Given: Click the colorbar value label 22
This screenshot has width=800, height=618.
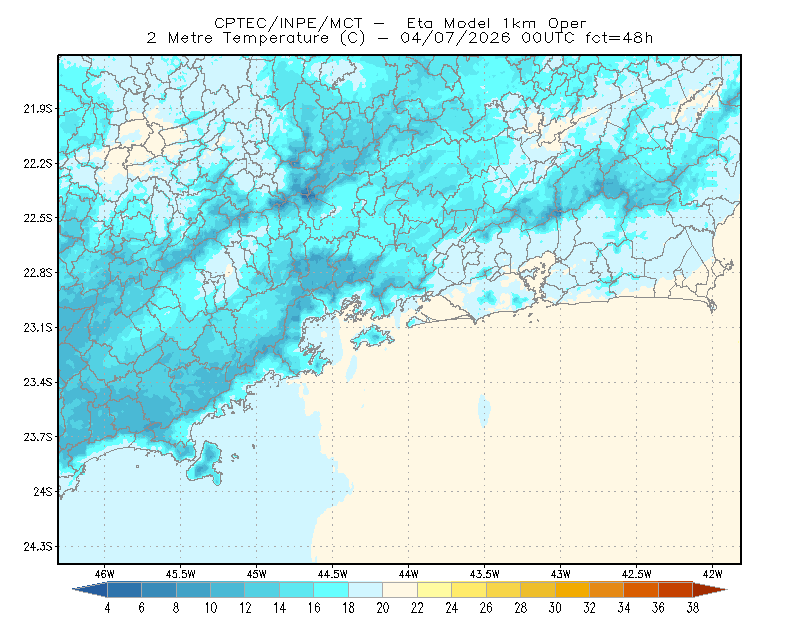Looking at the screenshot, I should click(x=417, y=608).
